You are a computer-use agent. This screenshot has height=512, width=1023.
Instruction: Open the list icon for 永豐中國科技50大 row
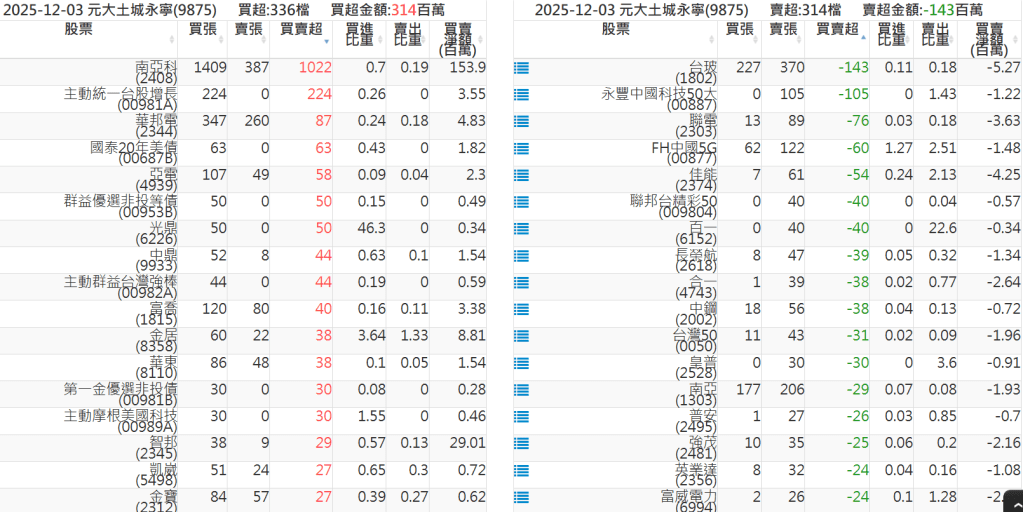[x=521, y=95]
